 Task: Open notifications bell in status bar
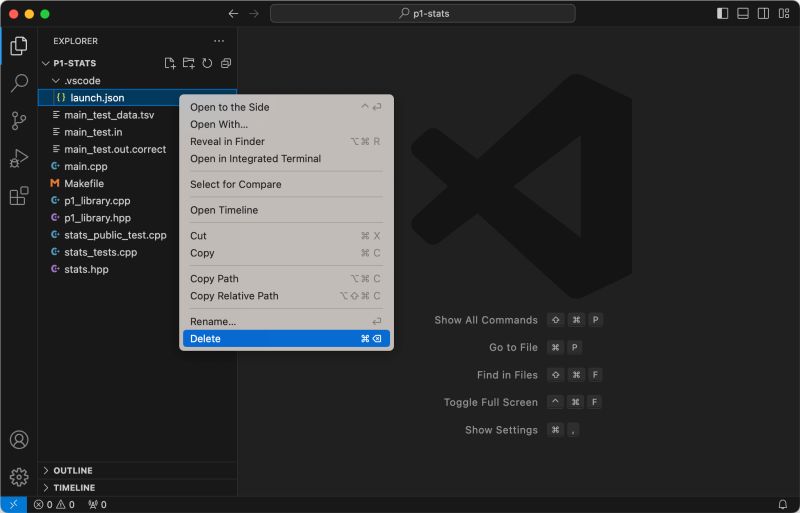(x=783, y=504)
